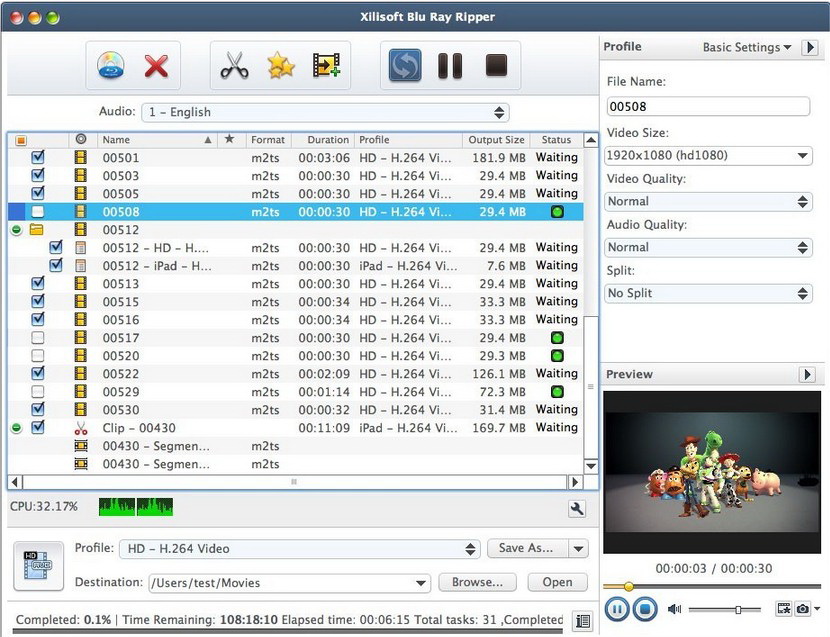Open the Clip tool with the scissors icon
The height and width of the screenshot is (637, 830).
(x=234, y=66)
